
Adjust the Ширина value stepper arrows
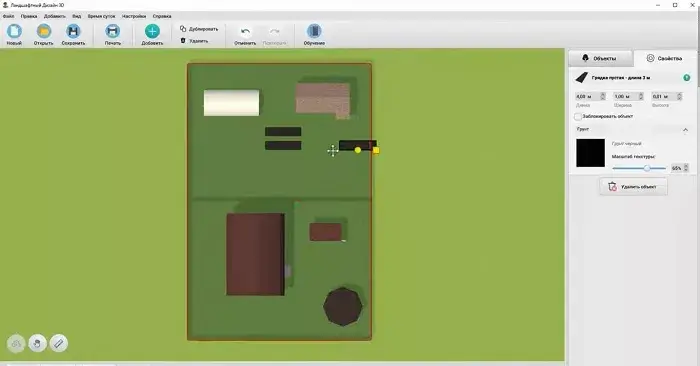click(x=641, y=96)
